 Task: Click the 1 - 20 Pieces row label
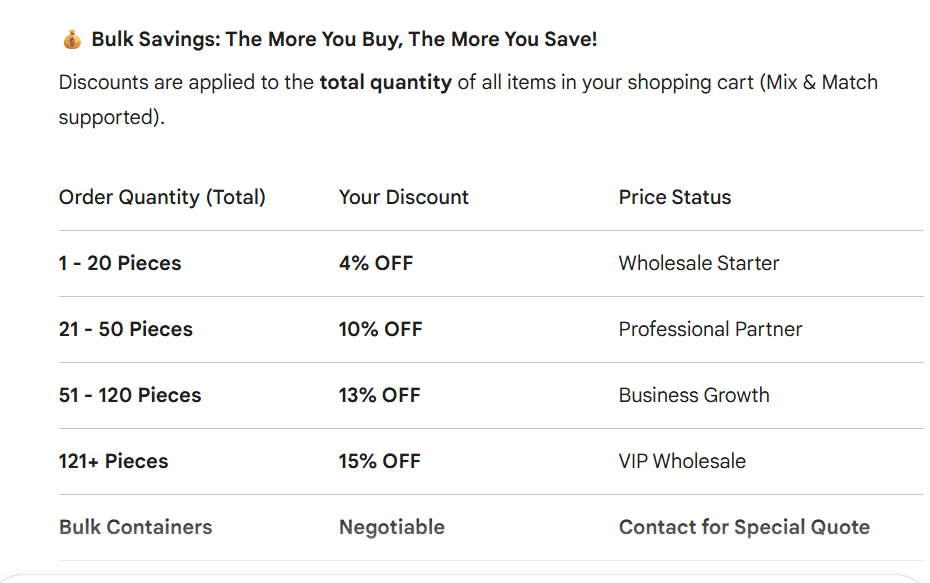coord(120,263)
